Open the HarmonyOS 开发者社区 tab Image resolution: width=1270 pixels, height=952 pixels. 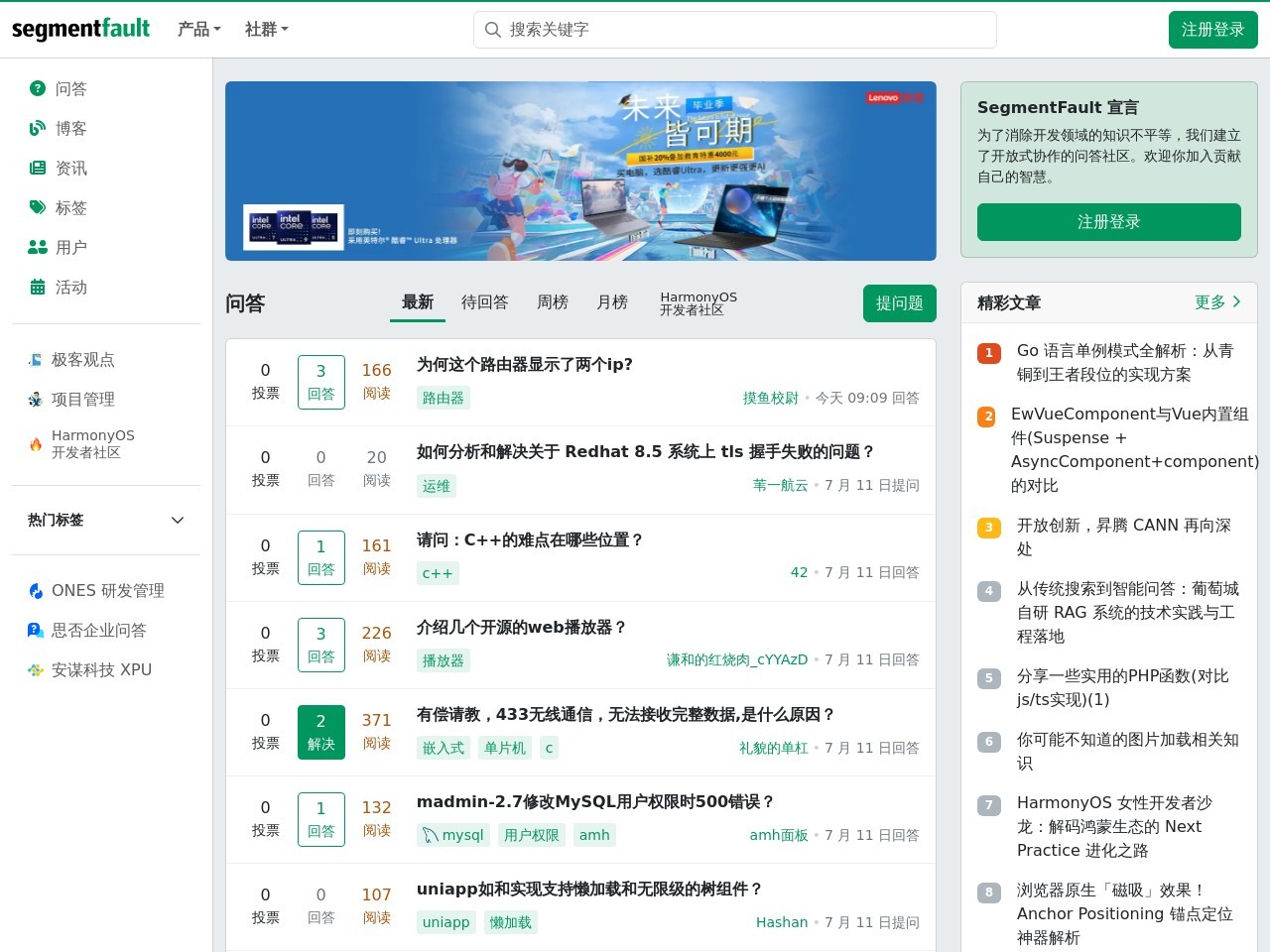click(698, 303)
